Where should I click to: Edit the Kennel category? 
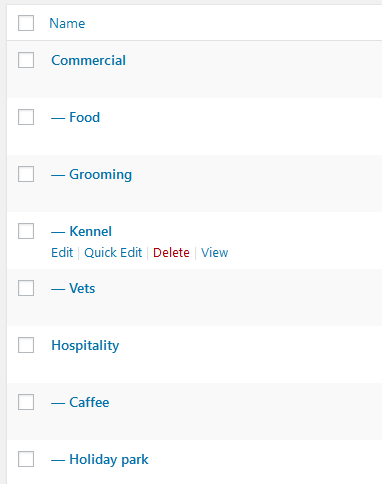click(62, 253)
